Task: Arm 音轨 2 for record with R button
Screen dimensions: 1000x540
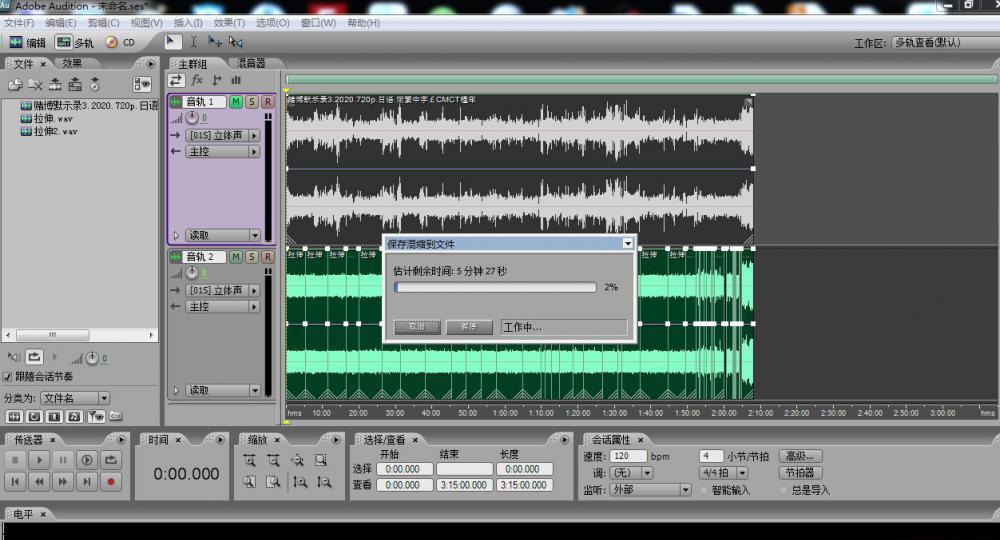Action: click(268, 257)
